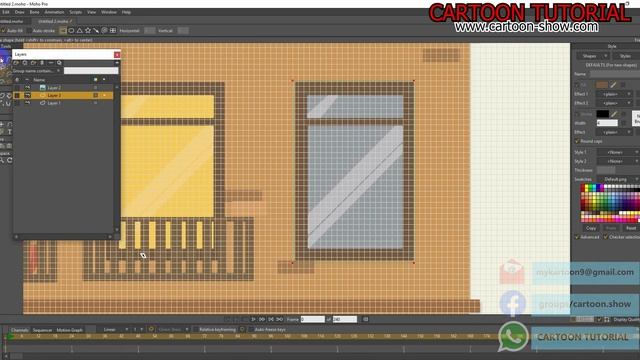The width and height of the screenshot is (640, 360).
Task: Open the Scripts menu
Action: (76, 12)
